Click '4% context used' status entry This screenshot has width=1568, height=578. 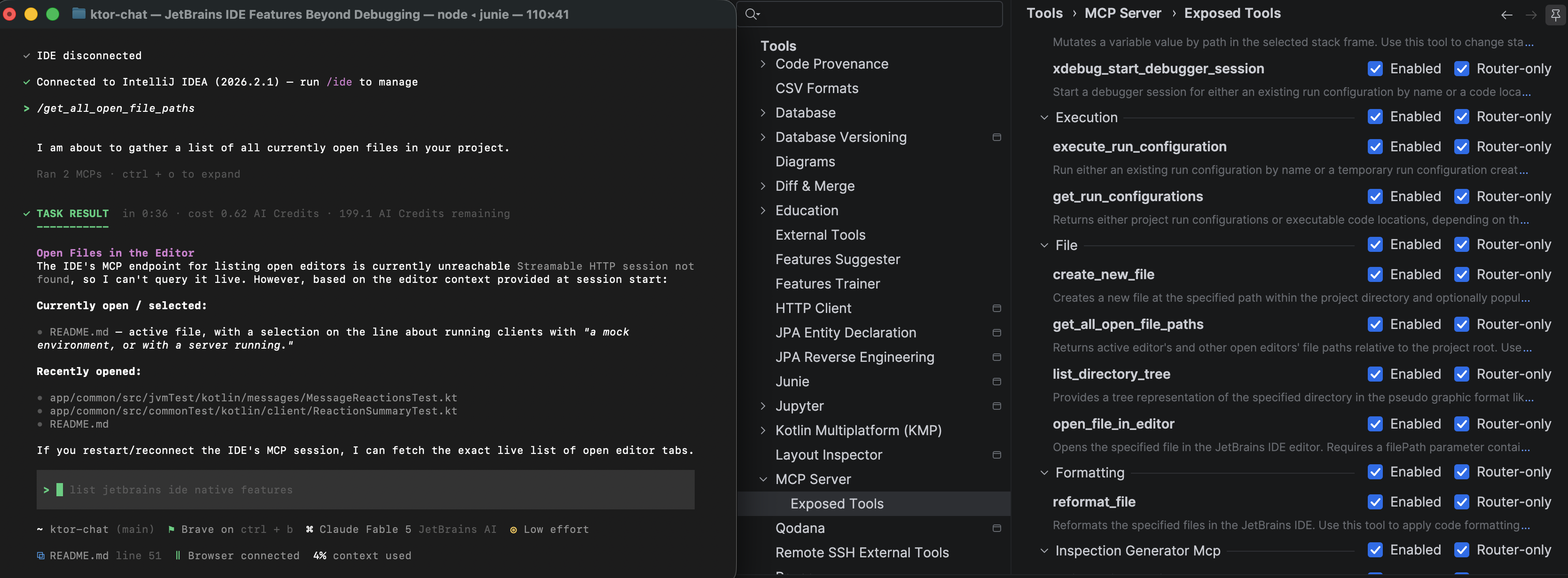(362, 555)
